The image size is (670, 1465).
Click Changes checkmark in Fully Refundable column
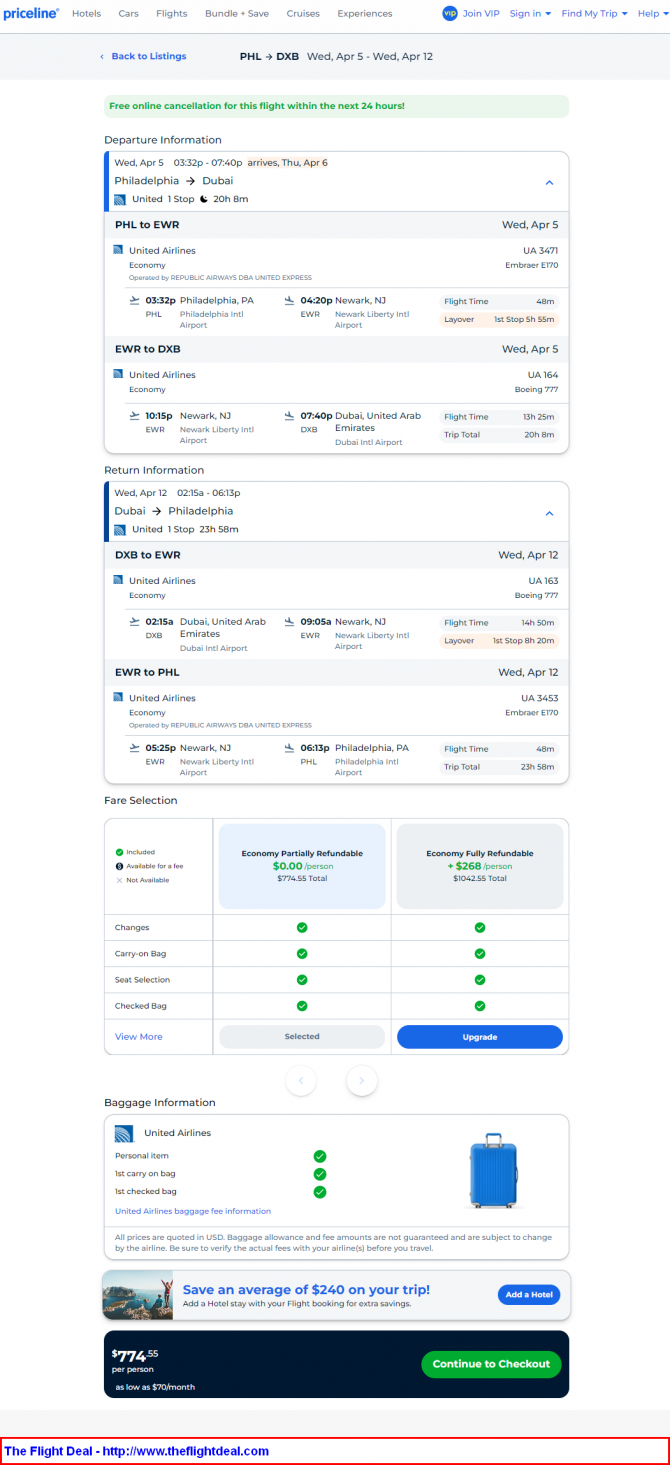480,928
